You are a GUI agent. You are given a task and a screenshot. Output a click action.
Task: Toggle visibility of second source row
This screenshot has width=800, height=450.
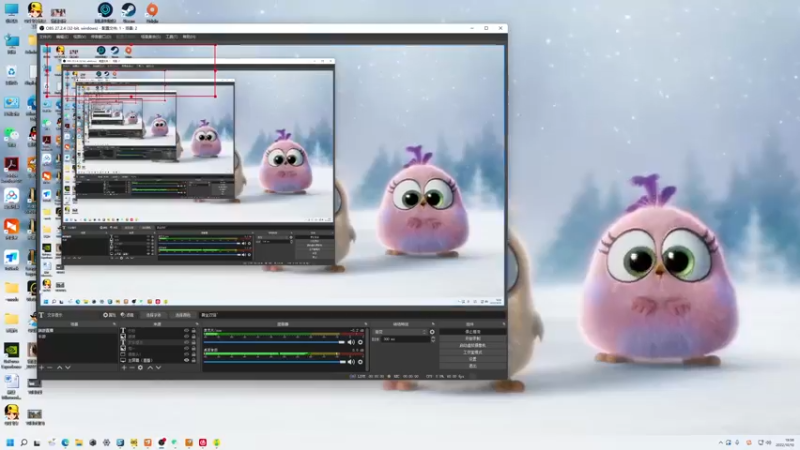[187, 336]
